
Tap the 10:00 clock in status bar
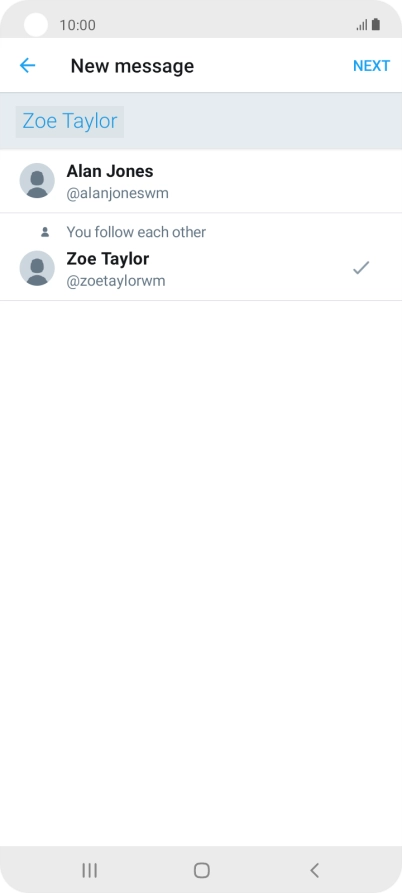[77, 25]
